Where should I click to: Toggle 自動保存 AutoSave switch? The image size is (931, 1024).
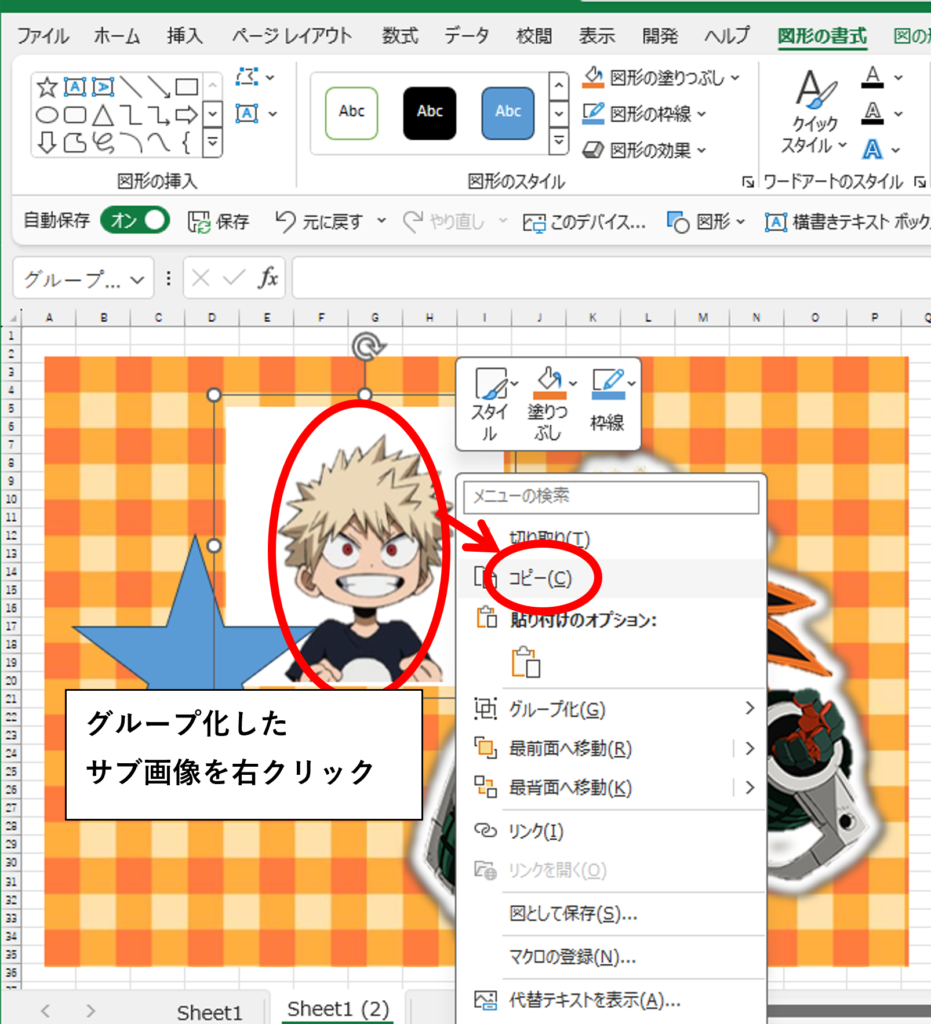pyautogui.click(x=135, y=221)
